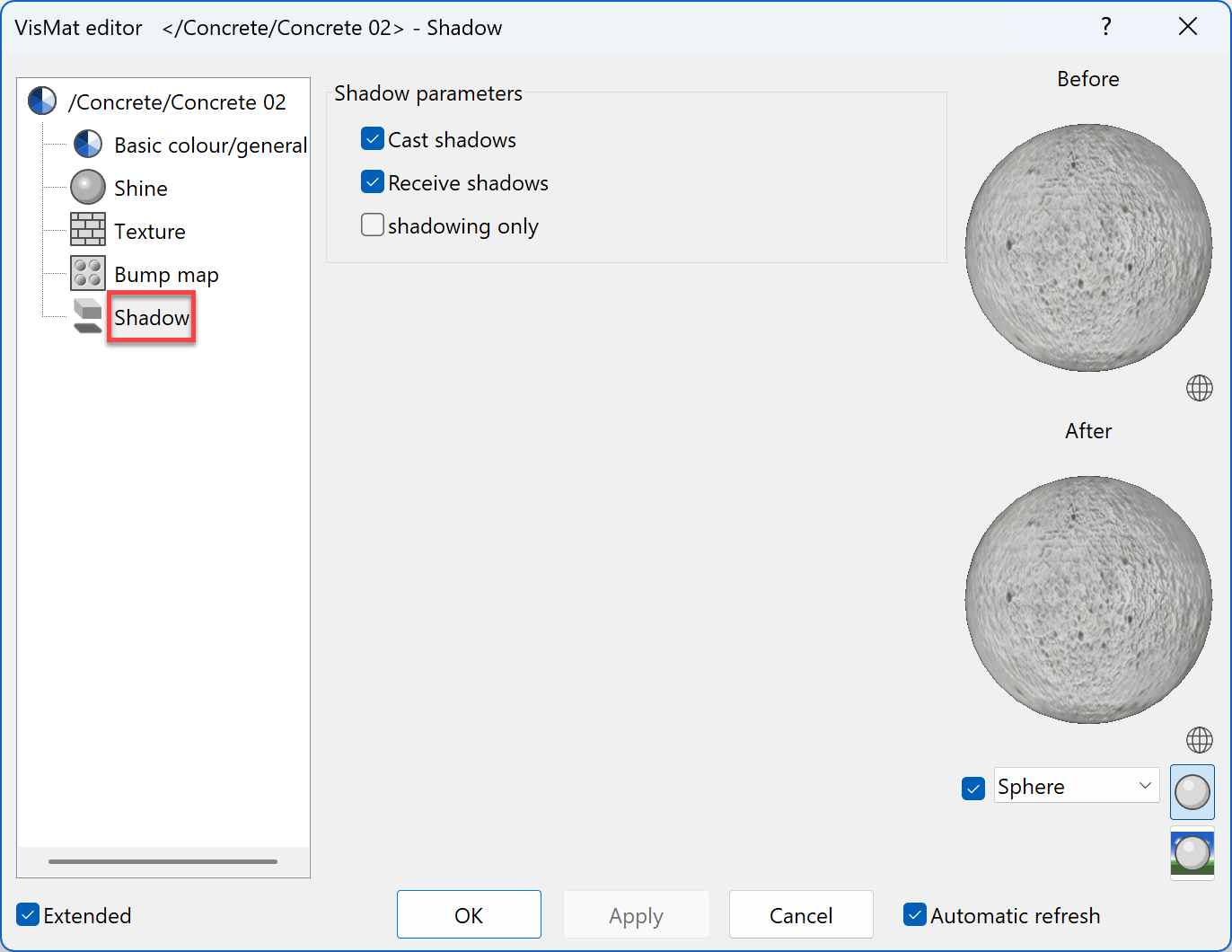Click the Basic colour/general pie icon
The image size is (1232, 952).
click(87, 144)
